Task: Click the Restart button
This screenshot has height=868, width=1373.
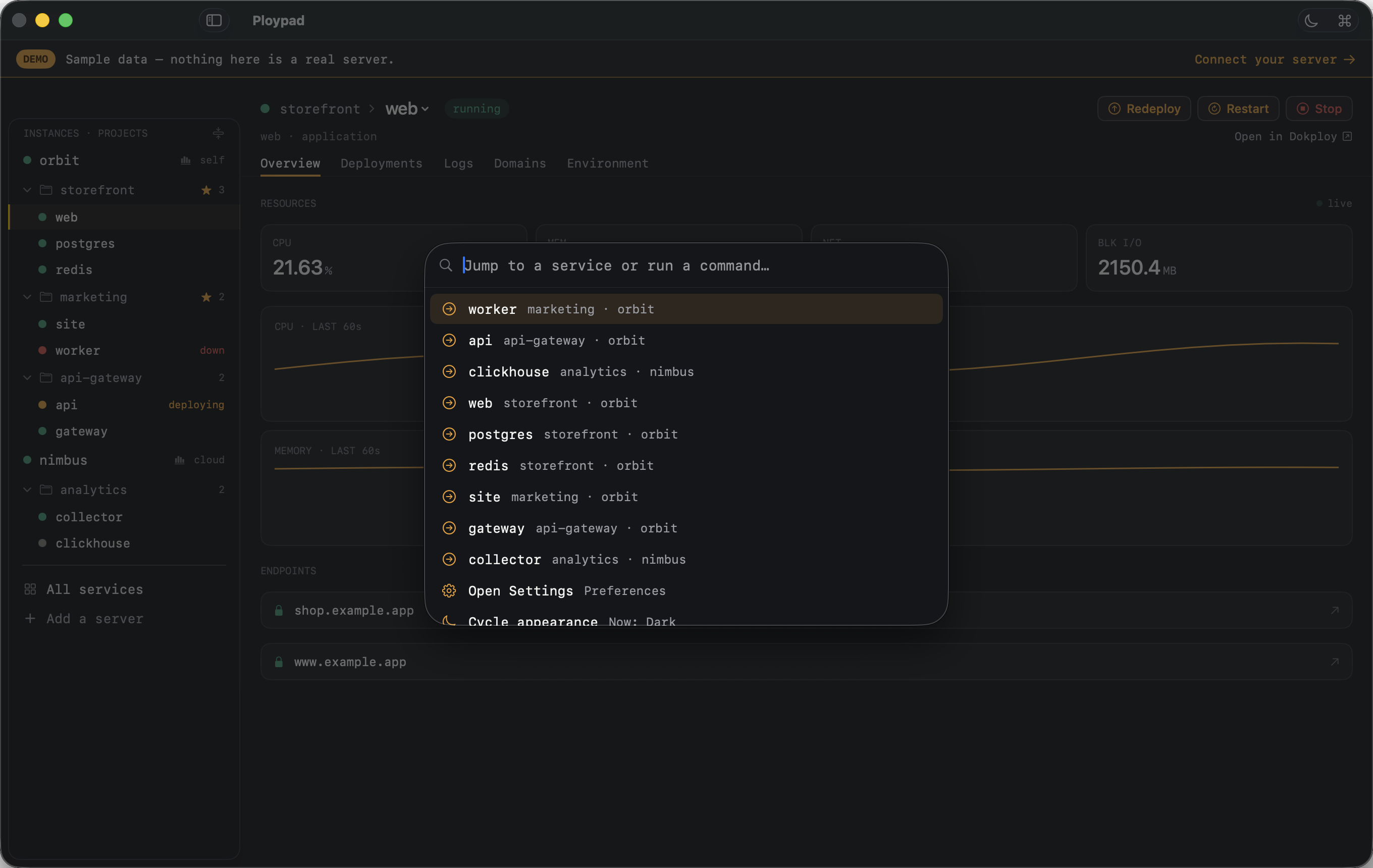Action: (1238, 109)
